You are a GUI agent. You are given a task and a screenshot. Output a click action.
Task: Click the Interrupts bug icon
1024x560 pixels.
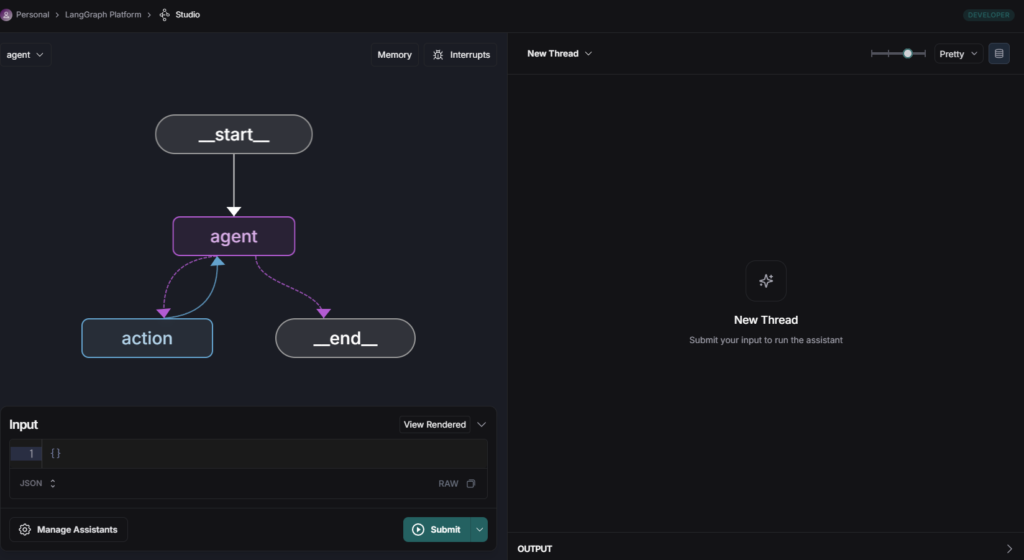coord(438,55)
